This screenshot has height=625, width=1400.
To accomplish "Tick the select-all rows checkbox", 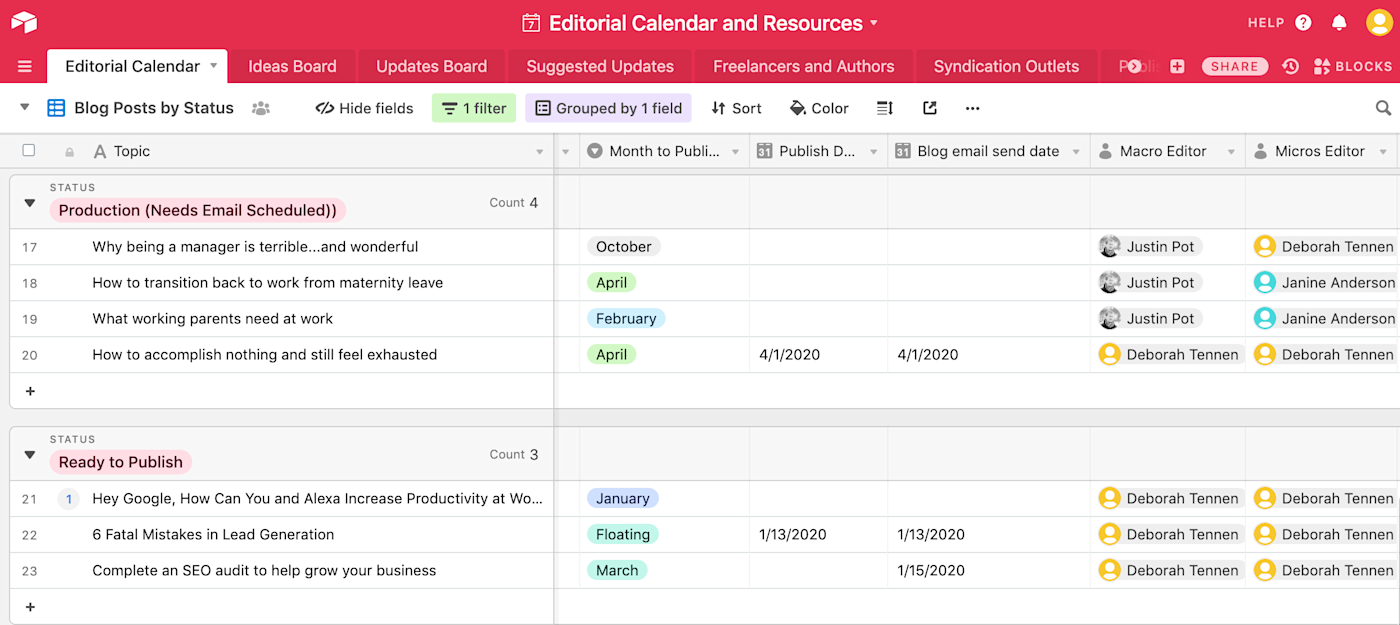I will pyautogui.click(x=29, y=150).
